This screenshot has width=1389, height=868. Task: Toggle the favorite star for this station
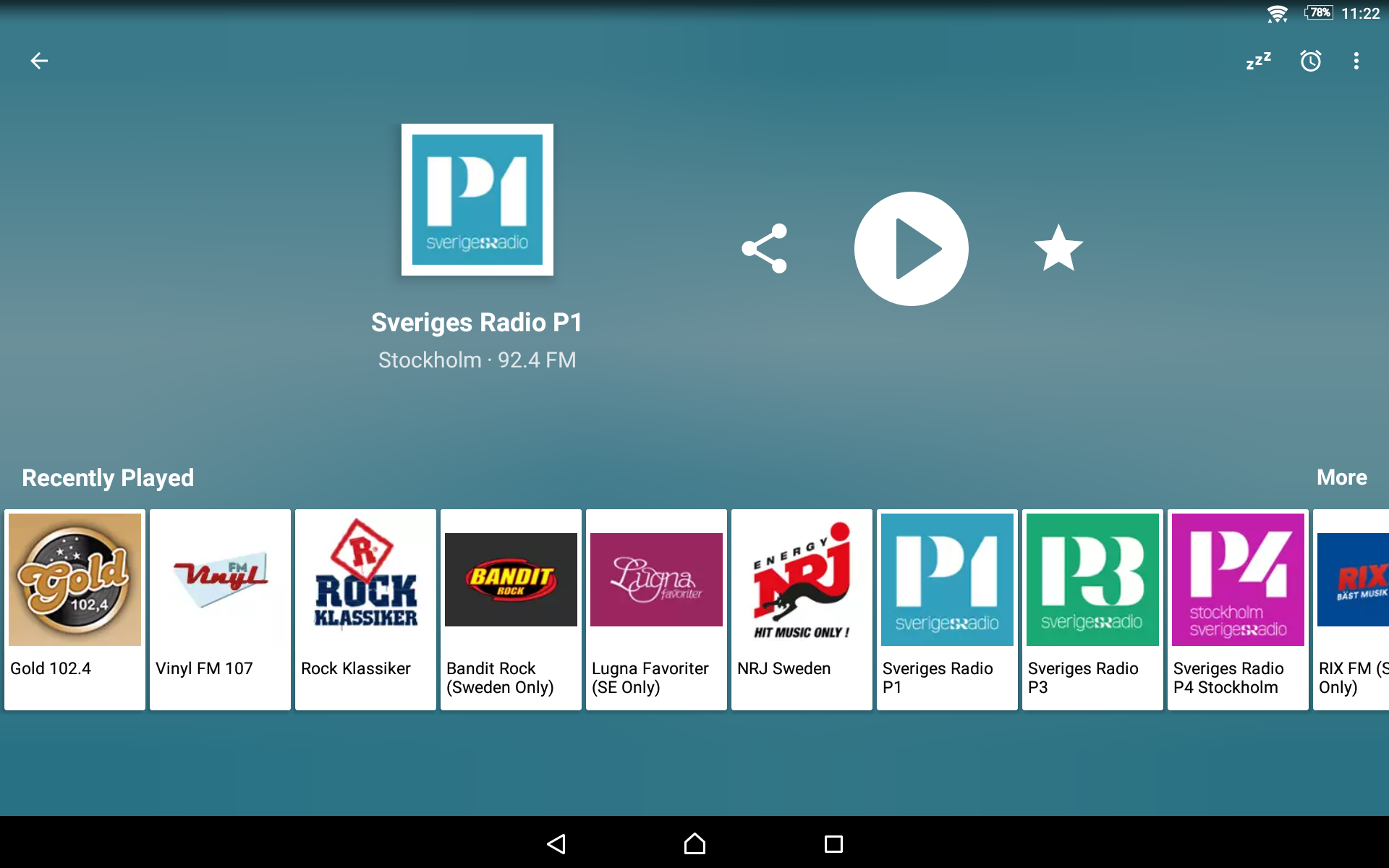pos(1058,248)
